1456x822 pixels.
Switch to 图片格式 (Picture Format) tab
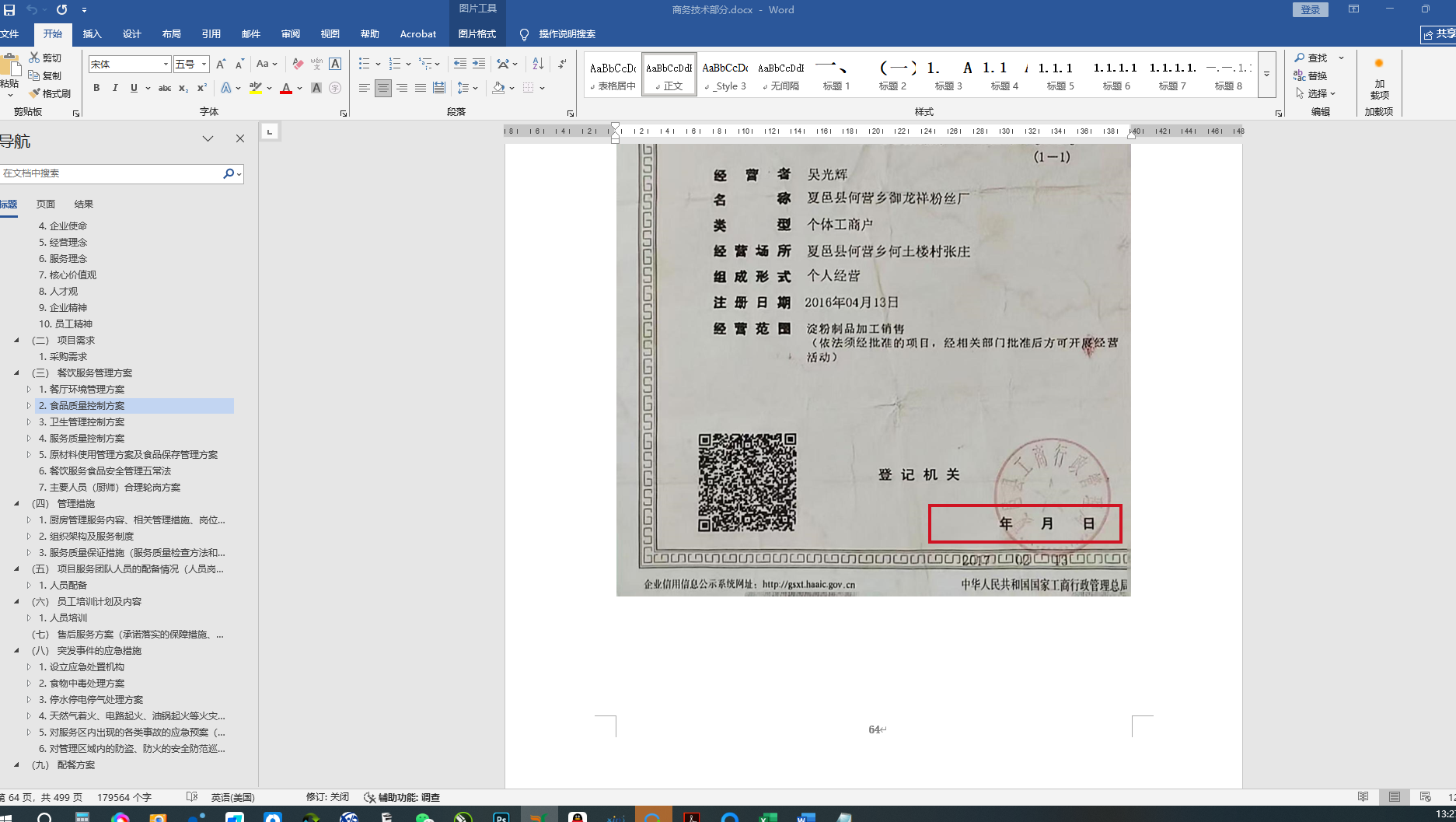[477, 33]
